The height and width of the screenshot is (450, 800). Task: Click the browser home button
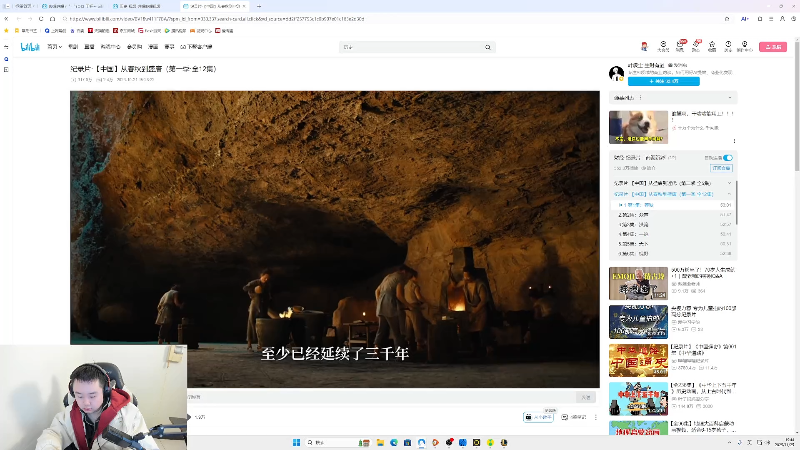pyautogui.click(x=52, y=19)
